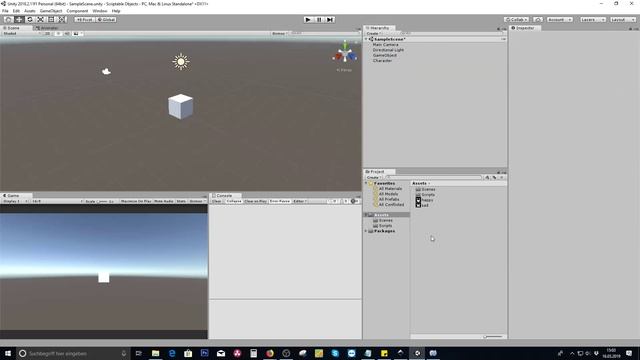Open Scenes folder in Assets pane
The width and height of the screenshot is (640, 360).
[x=425, y=189]
